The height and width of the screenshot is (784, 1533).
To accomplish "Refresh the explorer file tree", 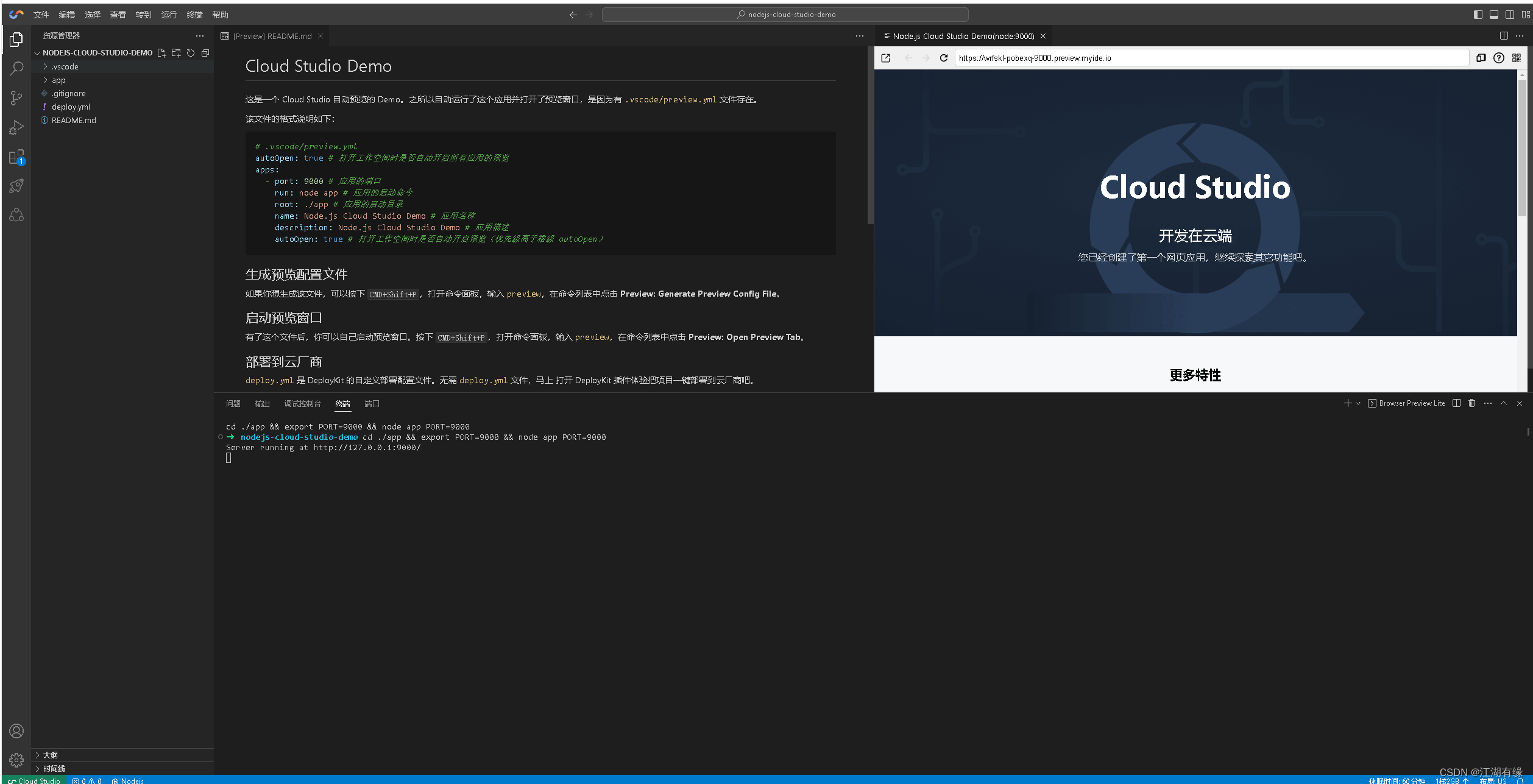I will tap(191, 53).
